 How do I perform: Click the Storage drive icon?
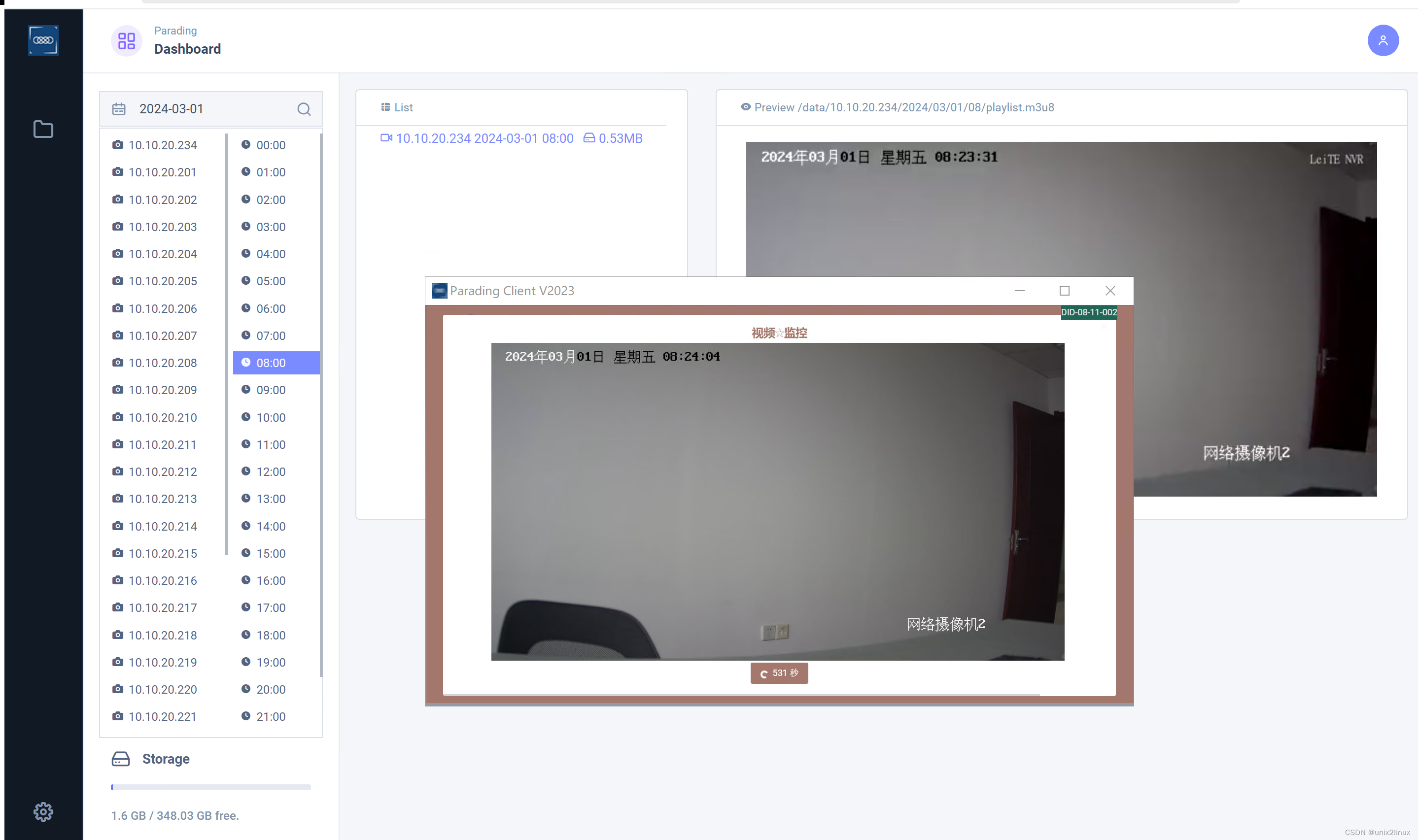121,759
